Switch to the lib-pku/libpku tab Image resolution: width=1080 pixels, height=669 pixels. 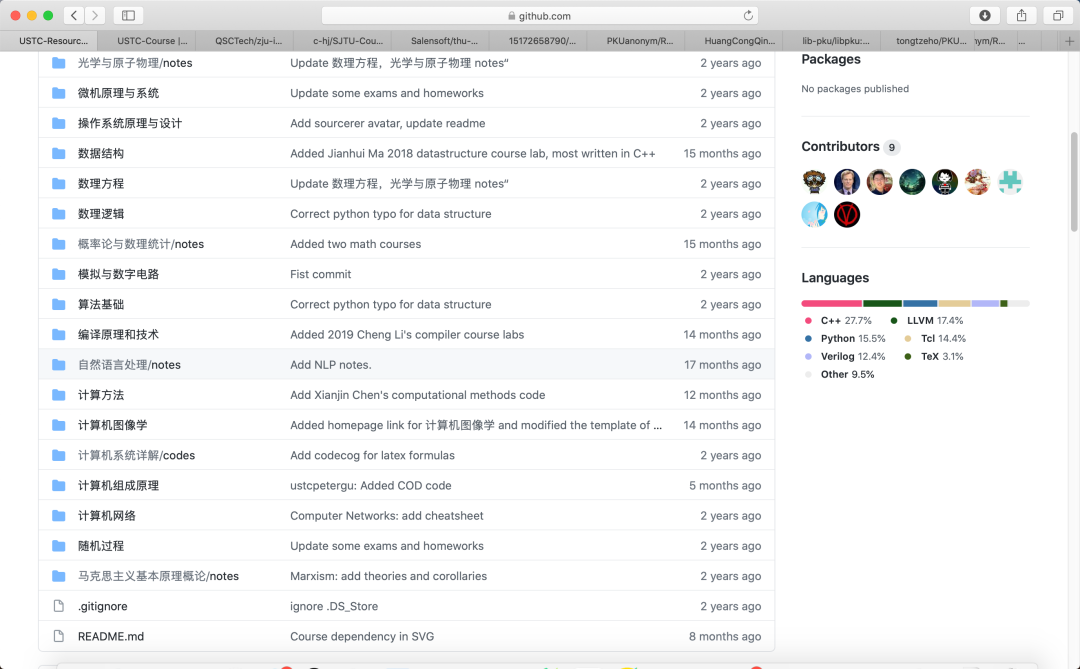(x=837, y=41)
